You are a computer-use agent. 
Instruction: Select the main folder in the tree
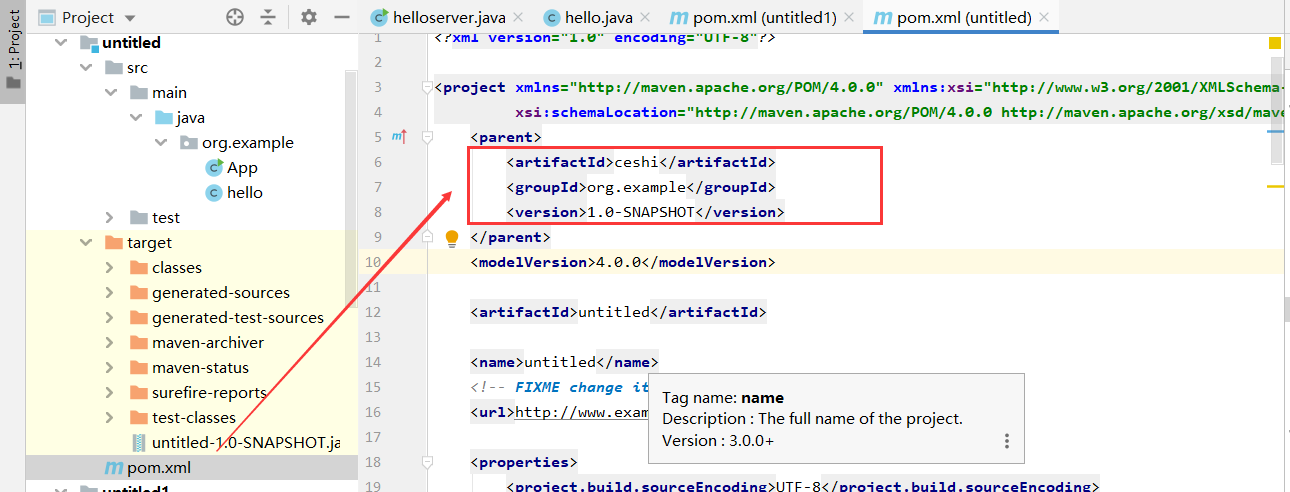[169, 93]
